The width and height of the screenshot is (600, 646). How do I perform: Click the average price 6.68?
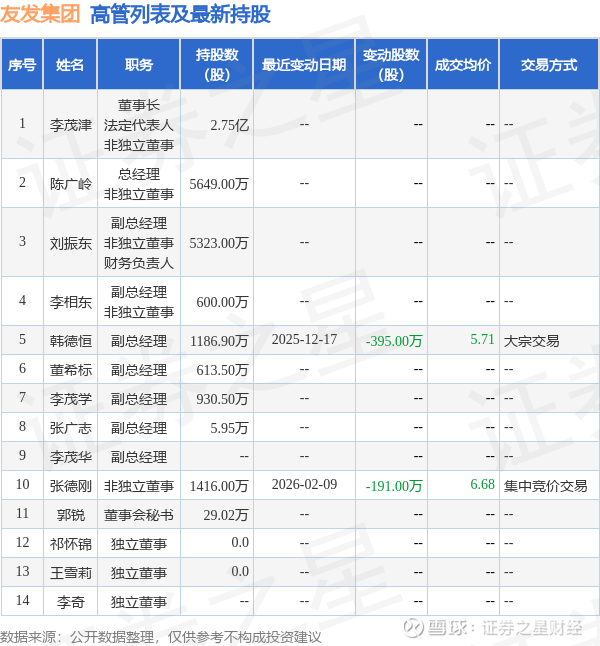pos(482,484)
